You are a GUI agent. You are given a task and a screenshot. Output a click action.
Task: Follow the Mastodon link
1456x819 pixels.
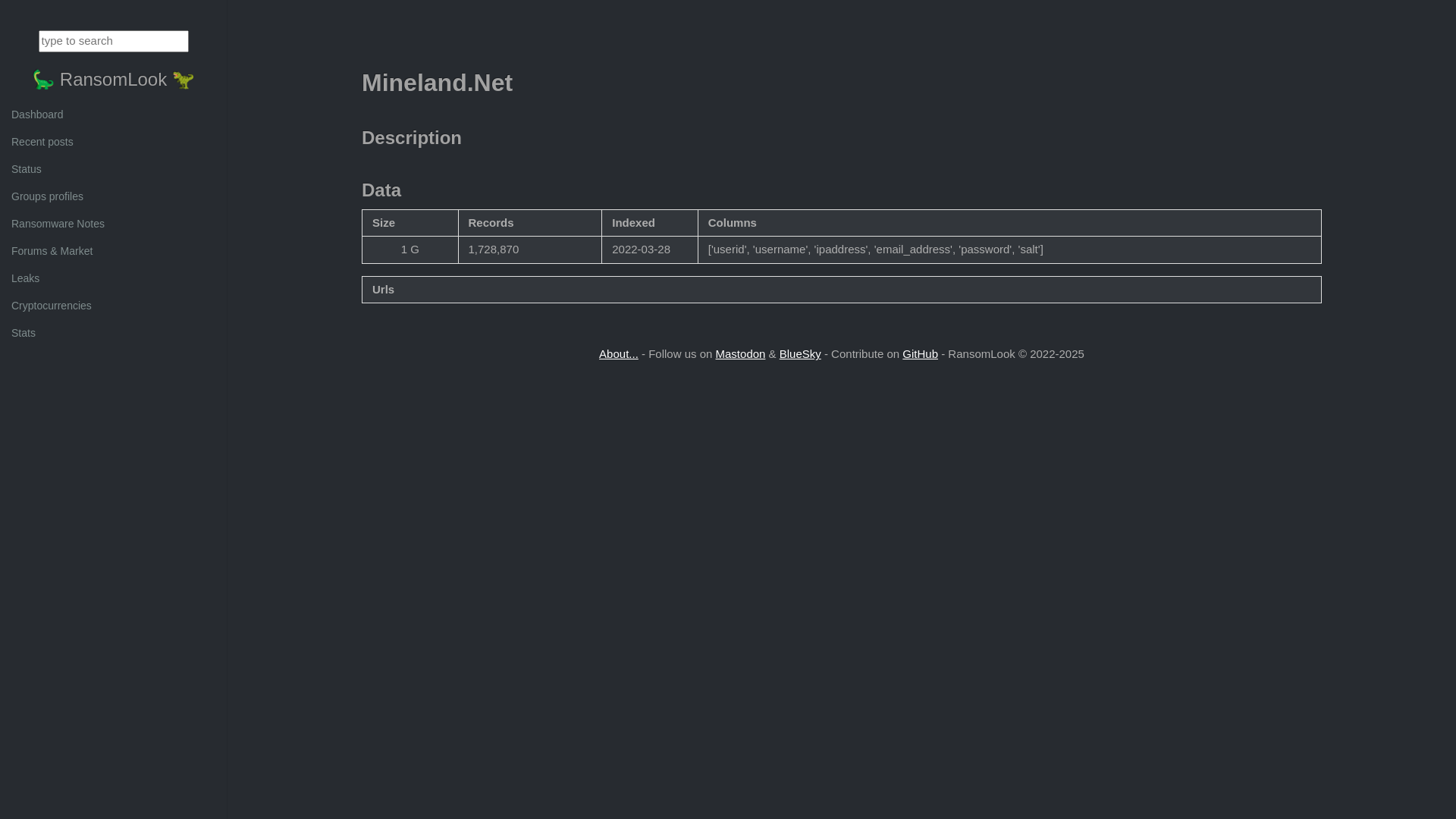click(740, 354)
